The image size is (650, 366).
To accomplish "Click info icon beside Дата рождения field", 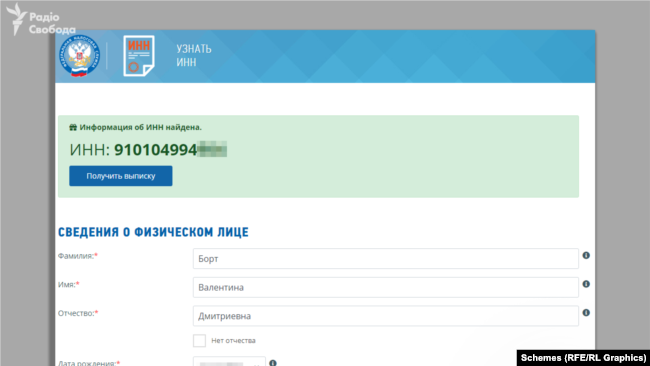I will pyautogui.click(x=273, y=363).
